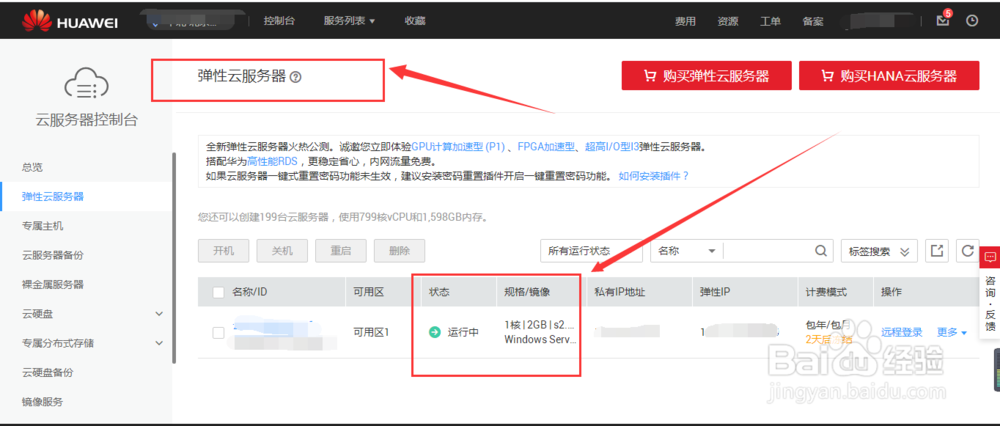This screenshot has height=426, width=1000.
Task: Click the green running status icon
Action: pos(434,332)
